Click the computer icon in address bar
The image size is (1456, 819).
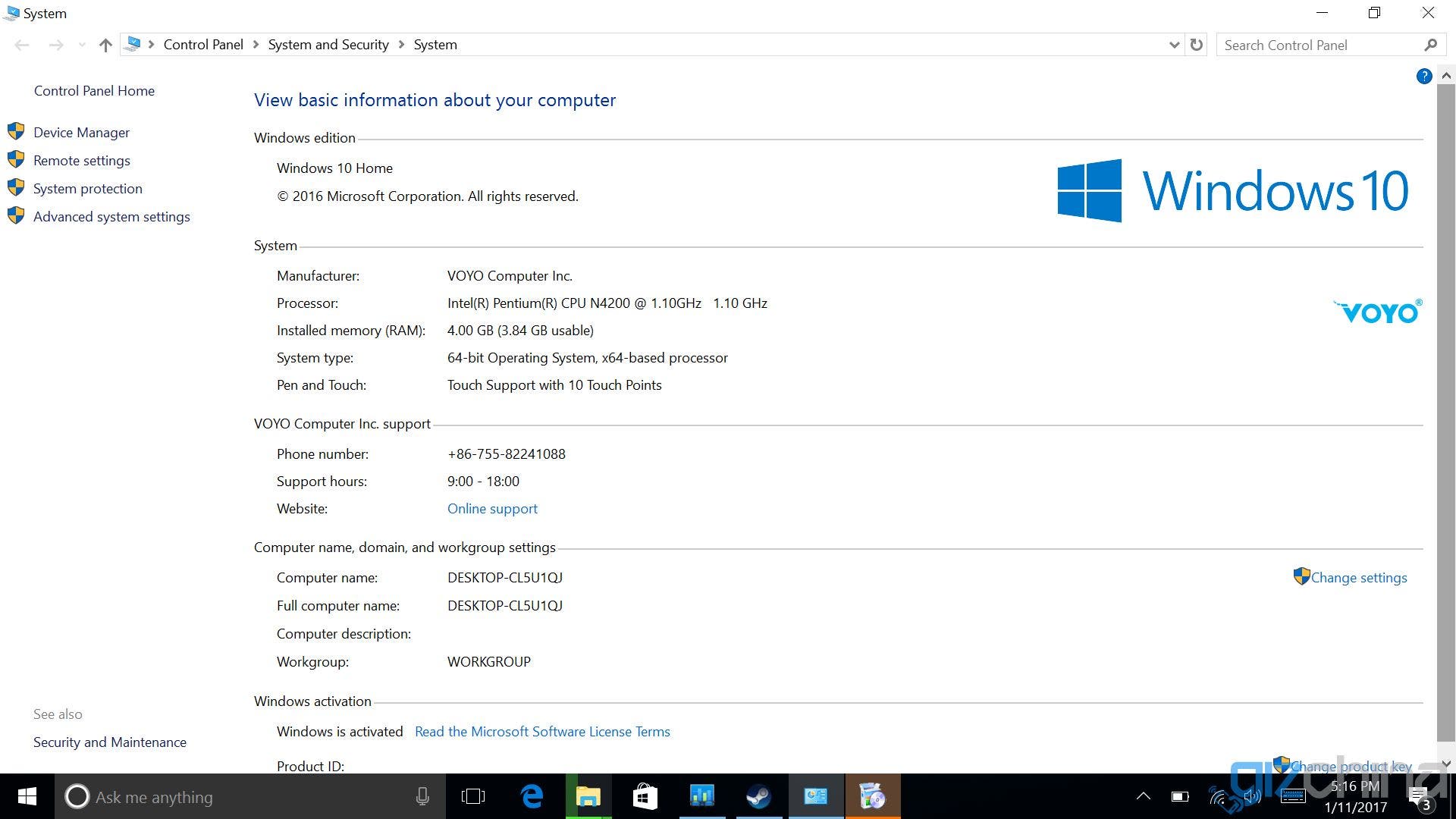pos(133,44)
